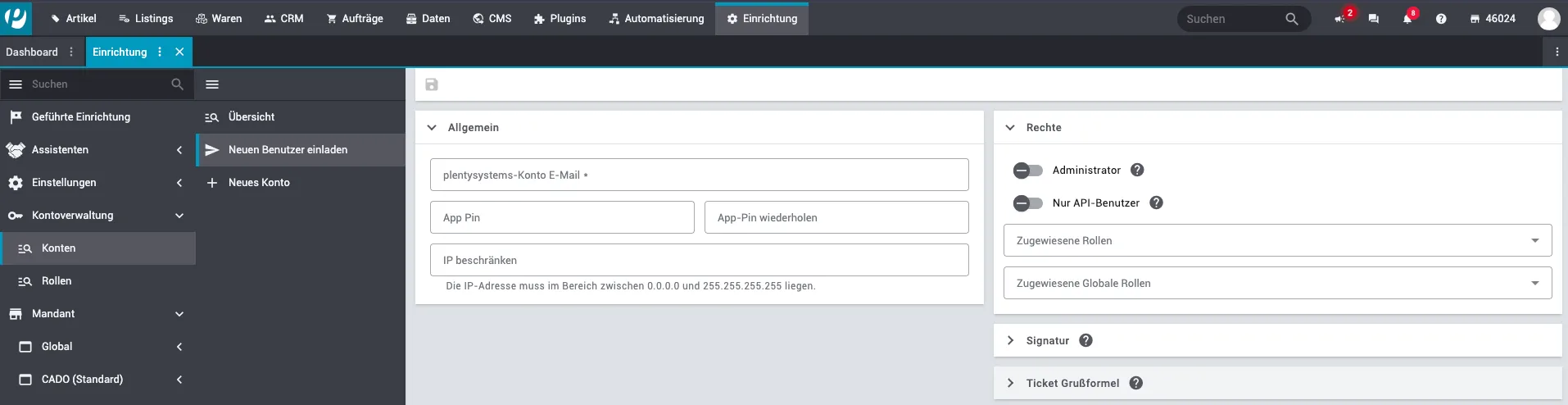Open Dashboard tab options dots
This screenshot has height=405, width=1568.
point(71,52)
